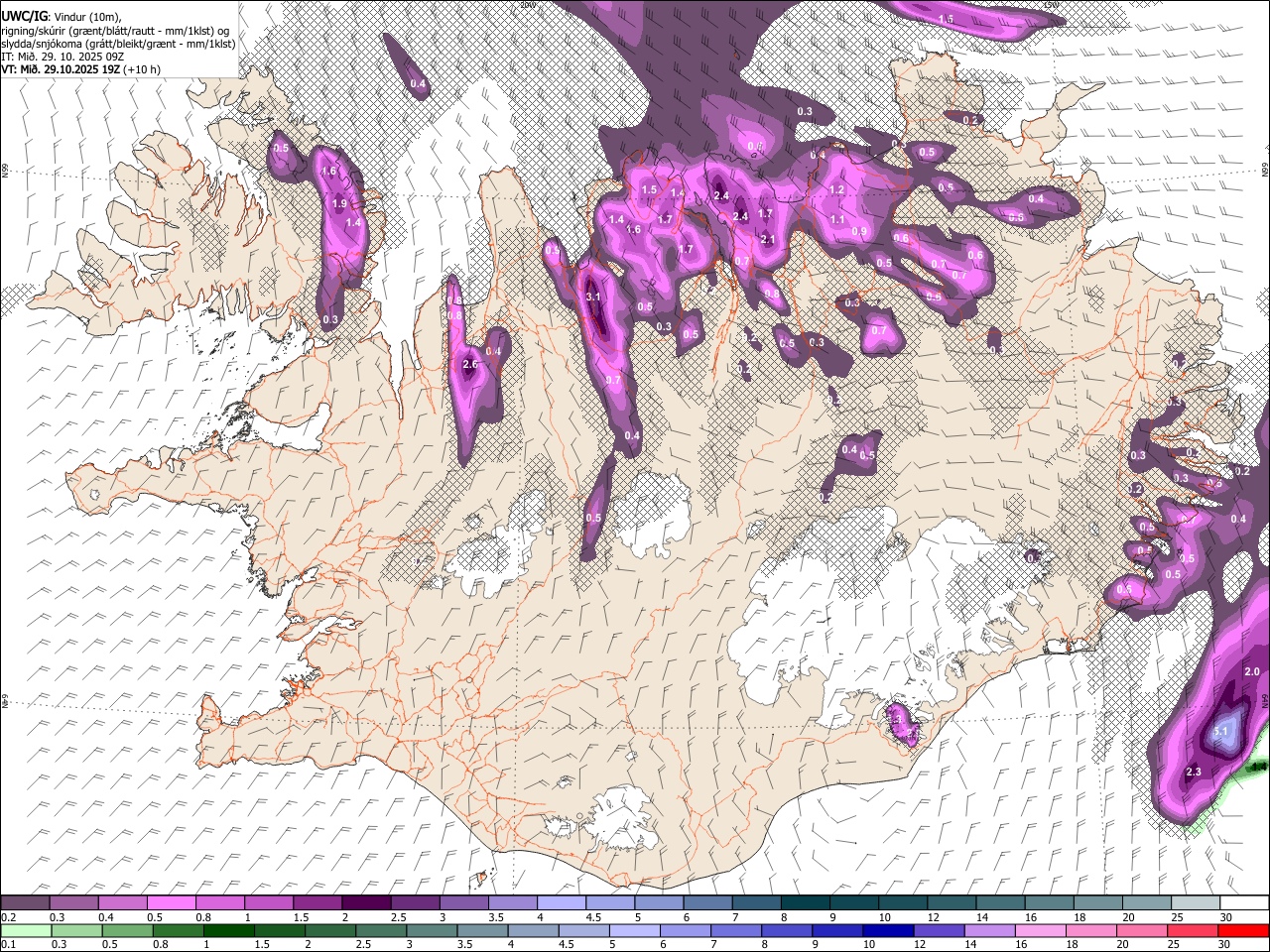Pick the dark mauve 0.2–0.3 snow legend swatch
The height and width of the screenshot is (952, 1270).
point(25,903)
